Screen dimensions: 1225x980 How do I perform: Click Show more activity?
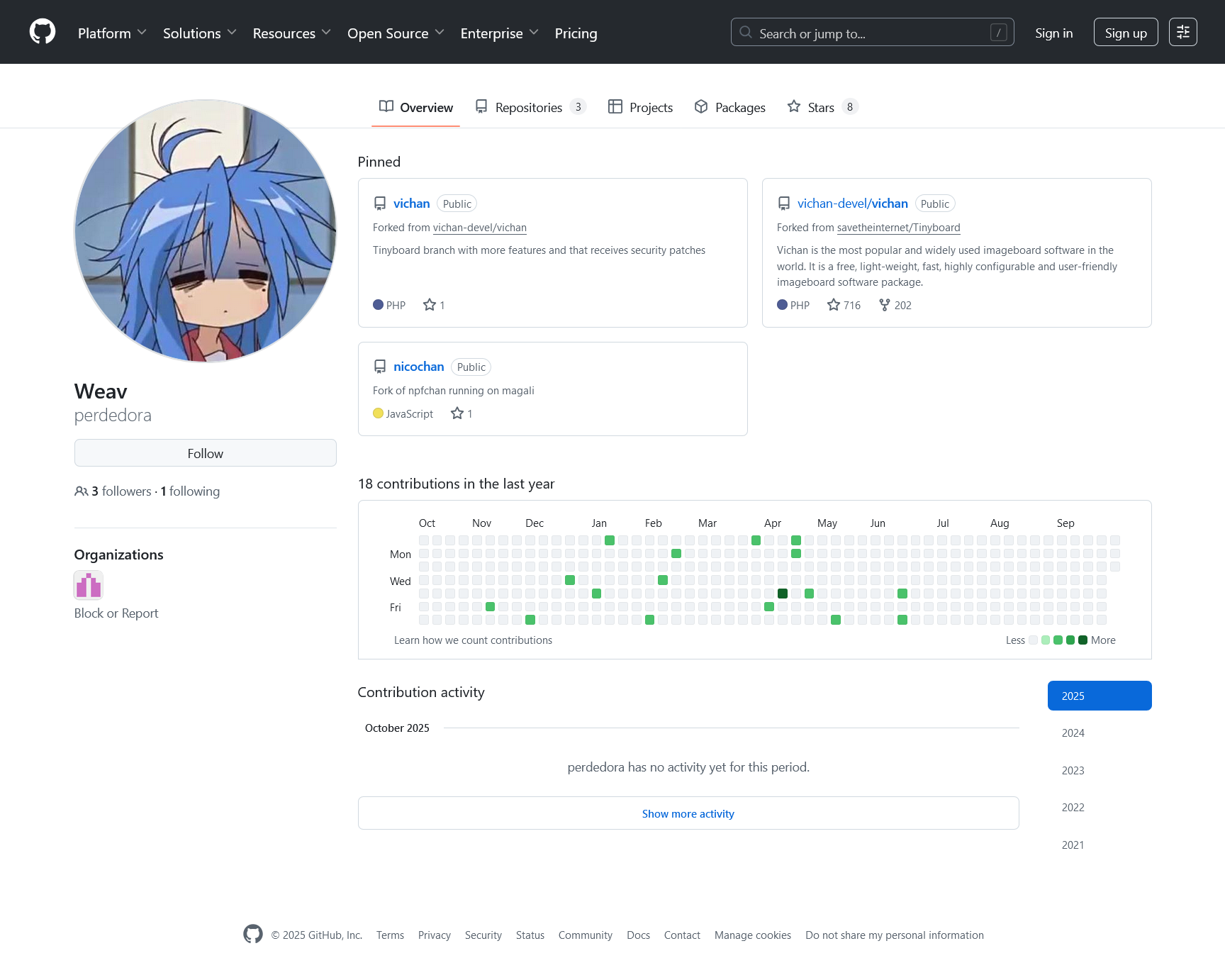tap(688, 813)
